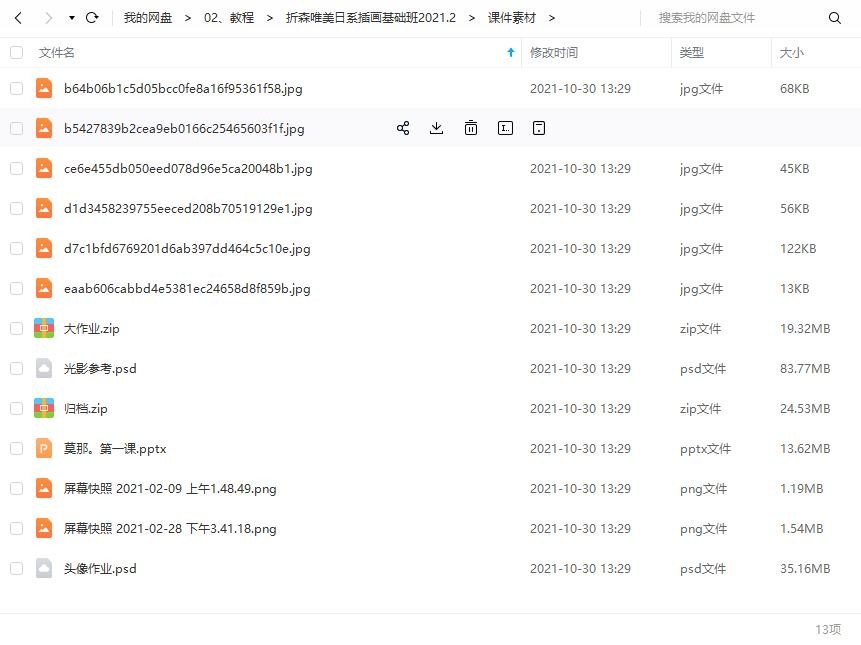Refresh the file list

point(91,17)
